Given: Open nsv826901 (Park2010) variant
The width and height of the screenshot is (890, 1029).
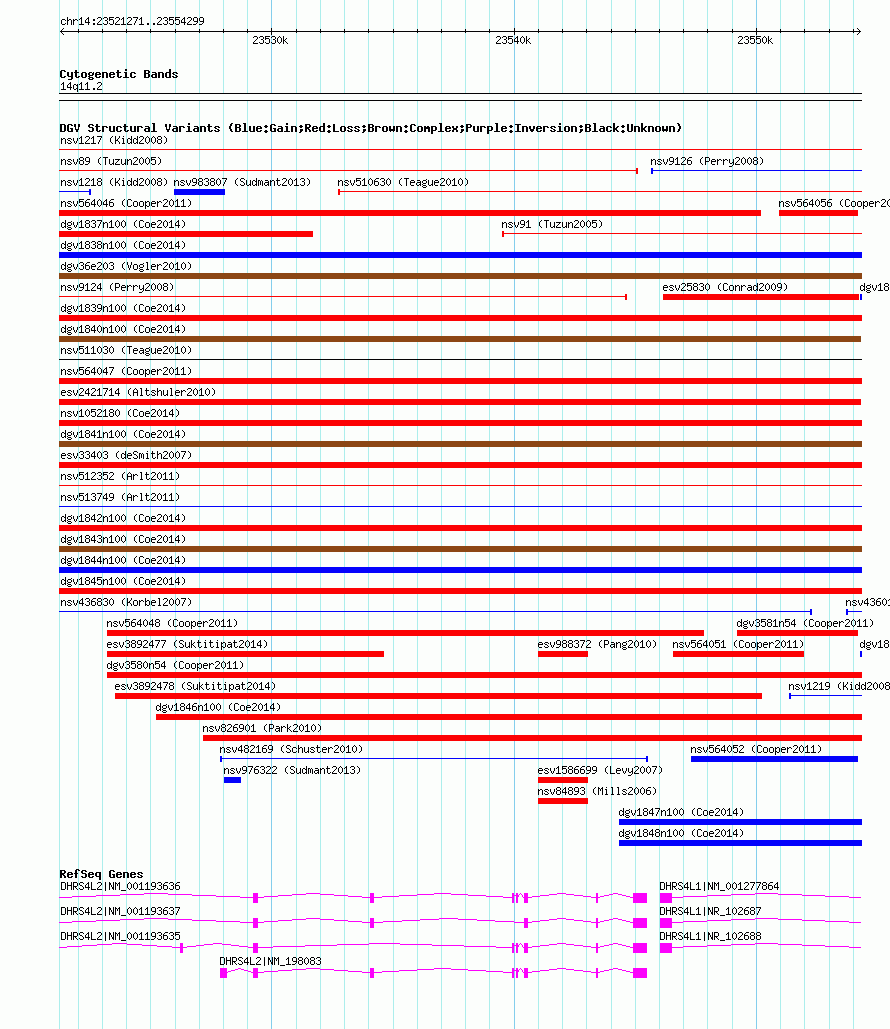Looking at the screenshot, I should 262,728.
